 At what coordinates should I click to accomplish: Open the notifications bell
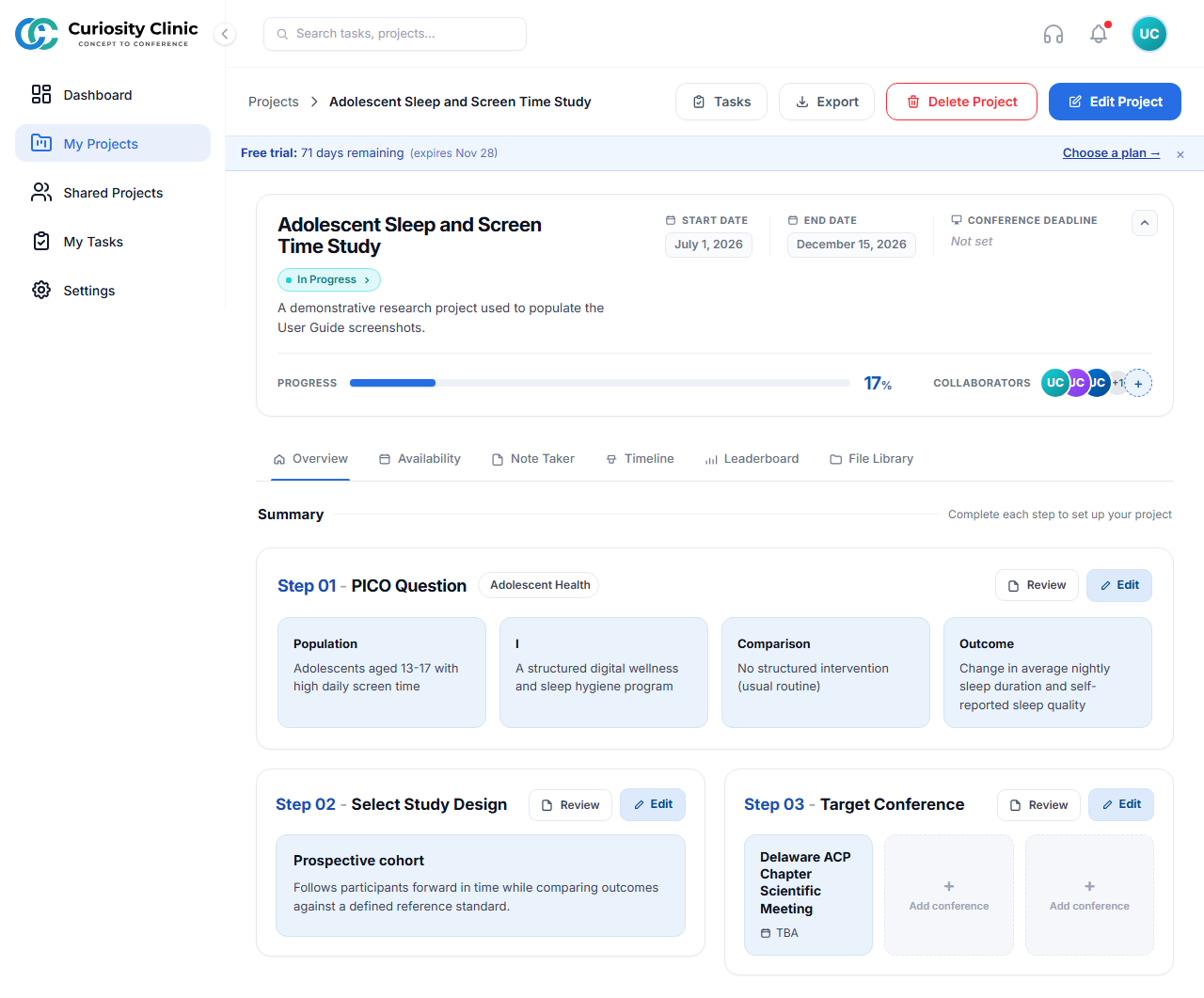(1099, 34)
